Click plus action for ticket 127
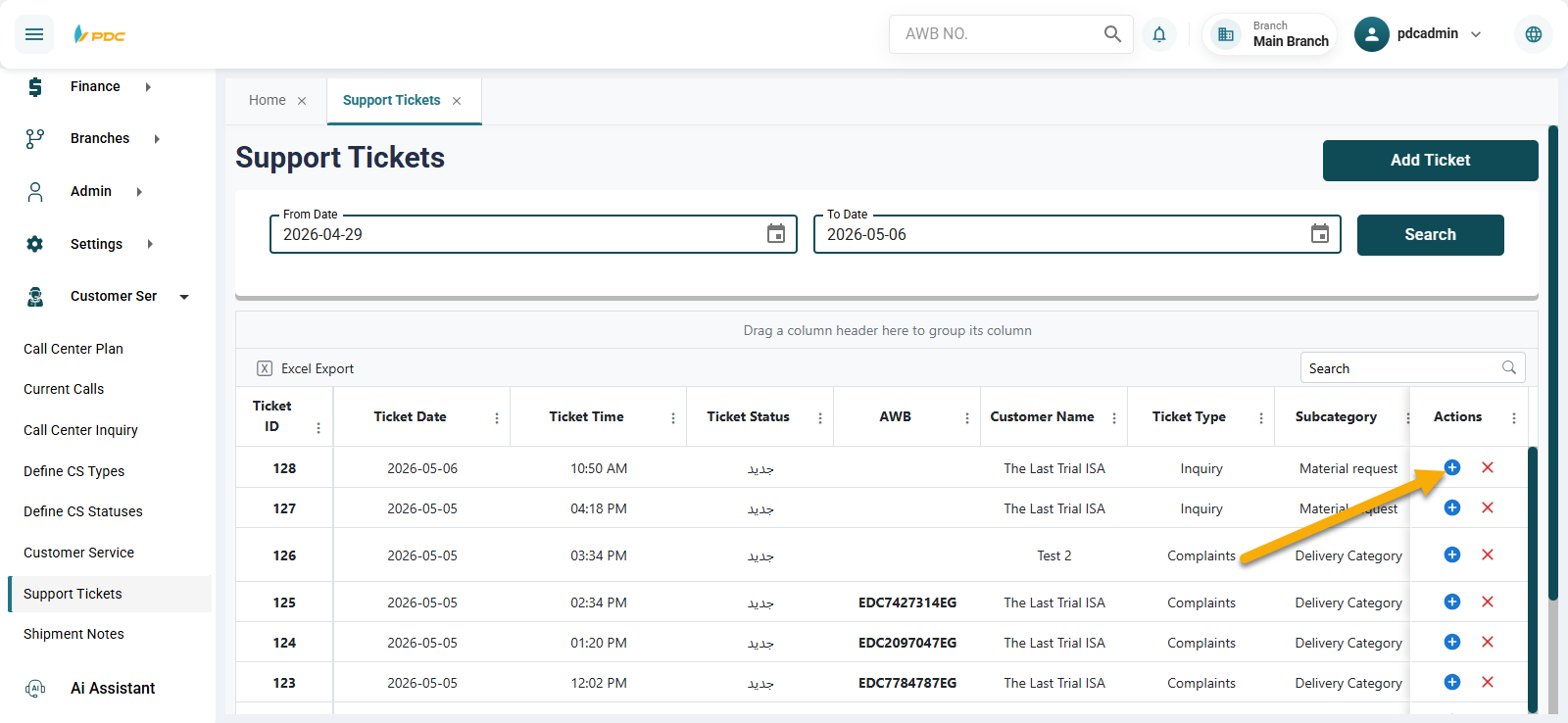 tap(1452, 507)
